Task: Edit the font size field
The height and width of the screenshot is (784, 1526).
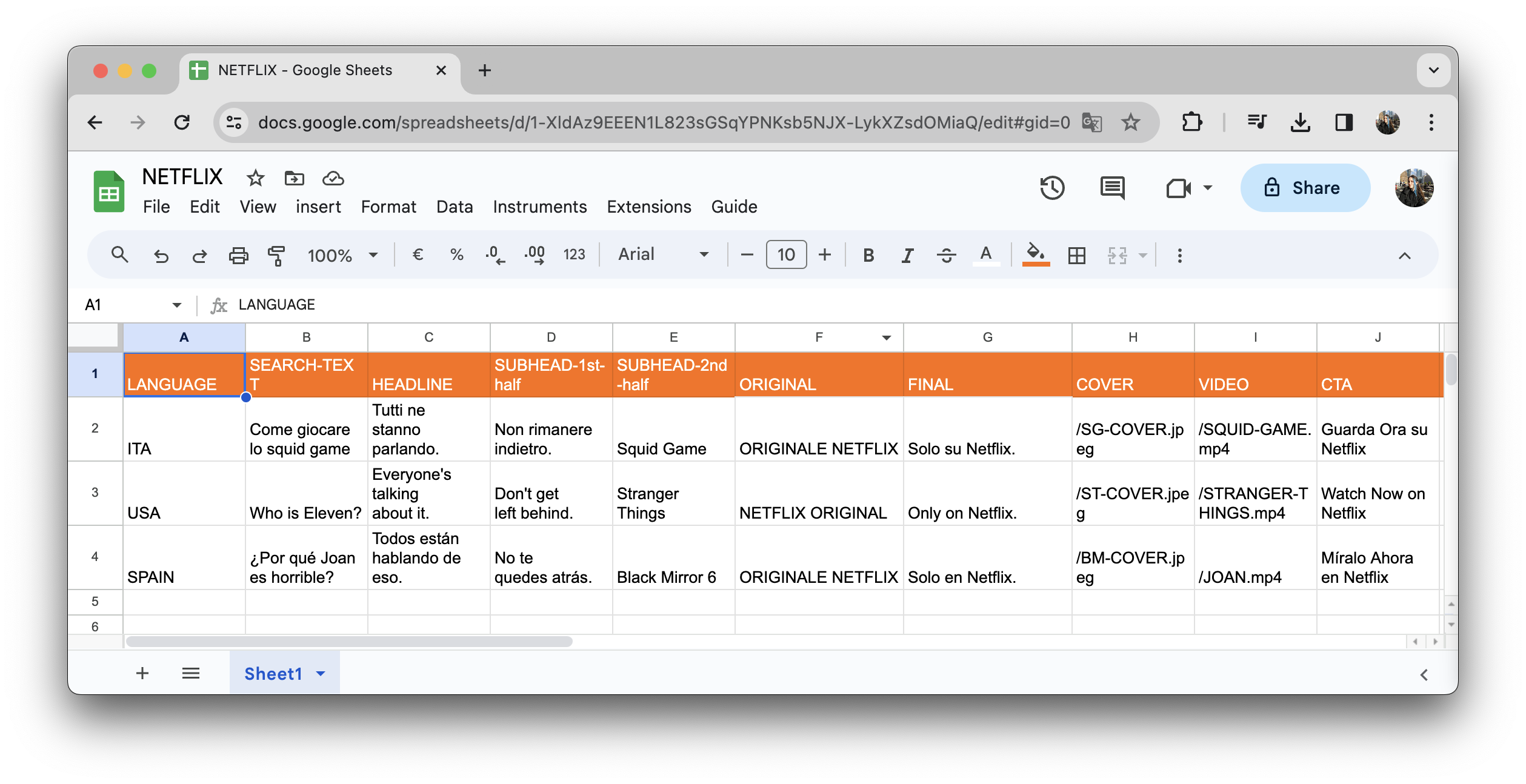Action: pyautogui.click(x=786, y=254)
